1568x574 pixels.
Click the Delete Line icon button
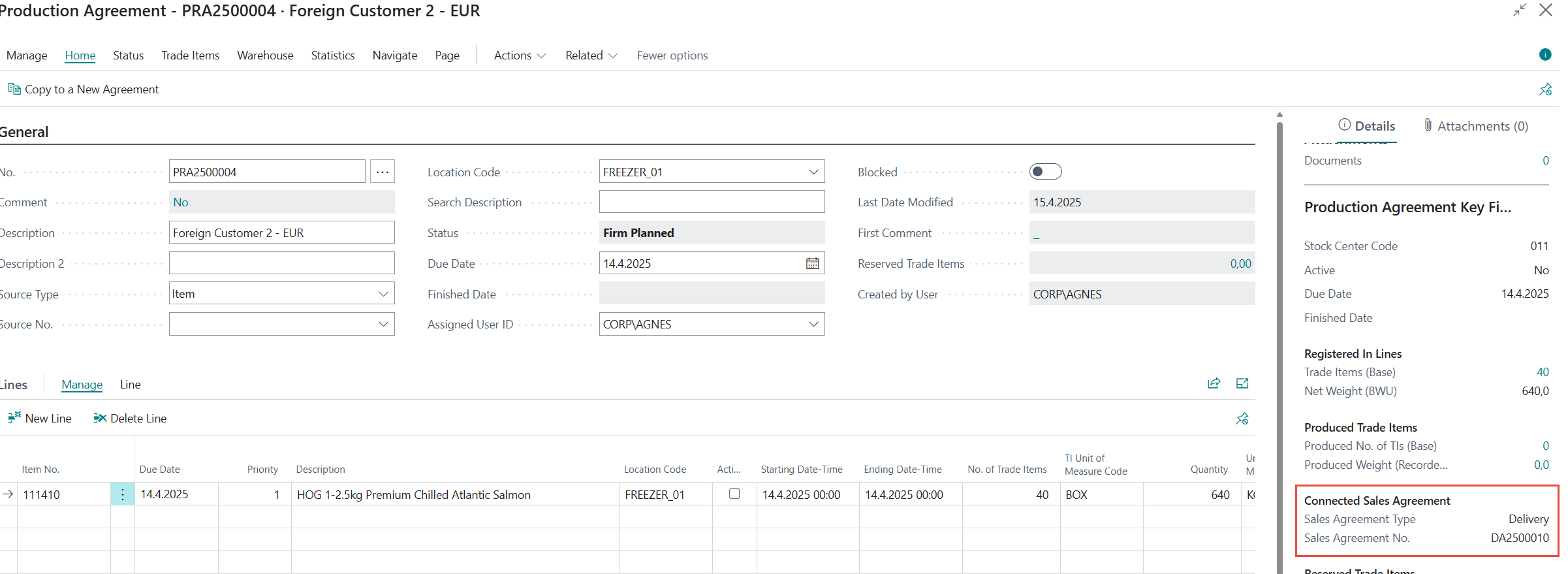[100, 418]
